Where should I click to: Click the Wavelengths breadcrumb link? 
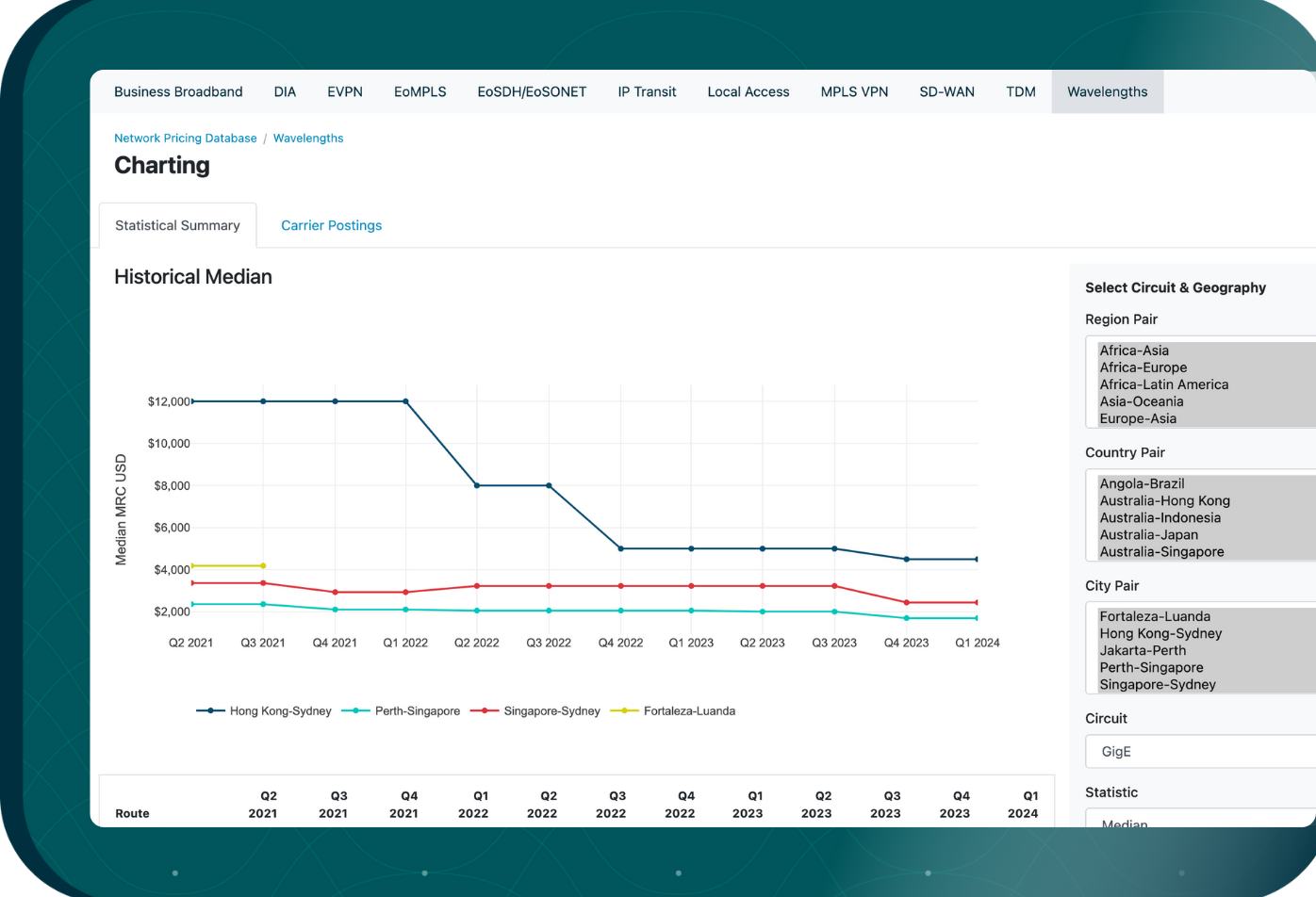(308, 138)
